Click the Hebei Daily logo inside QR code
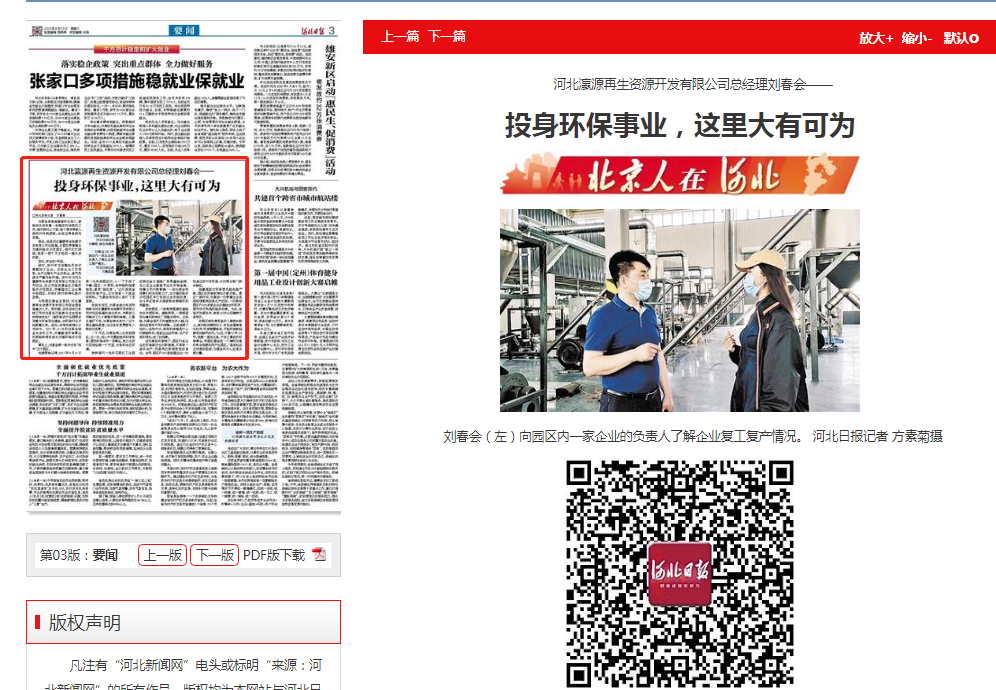Screen dimensions: 996x690 pos(679,573)
